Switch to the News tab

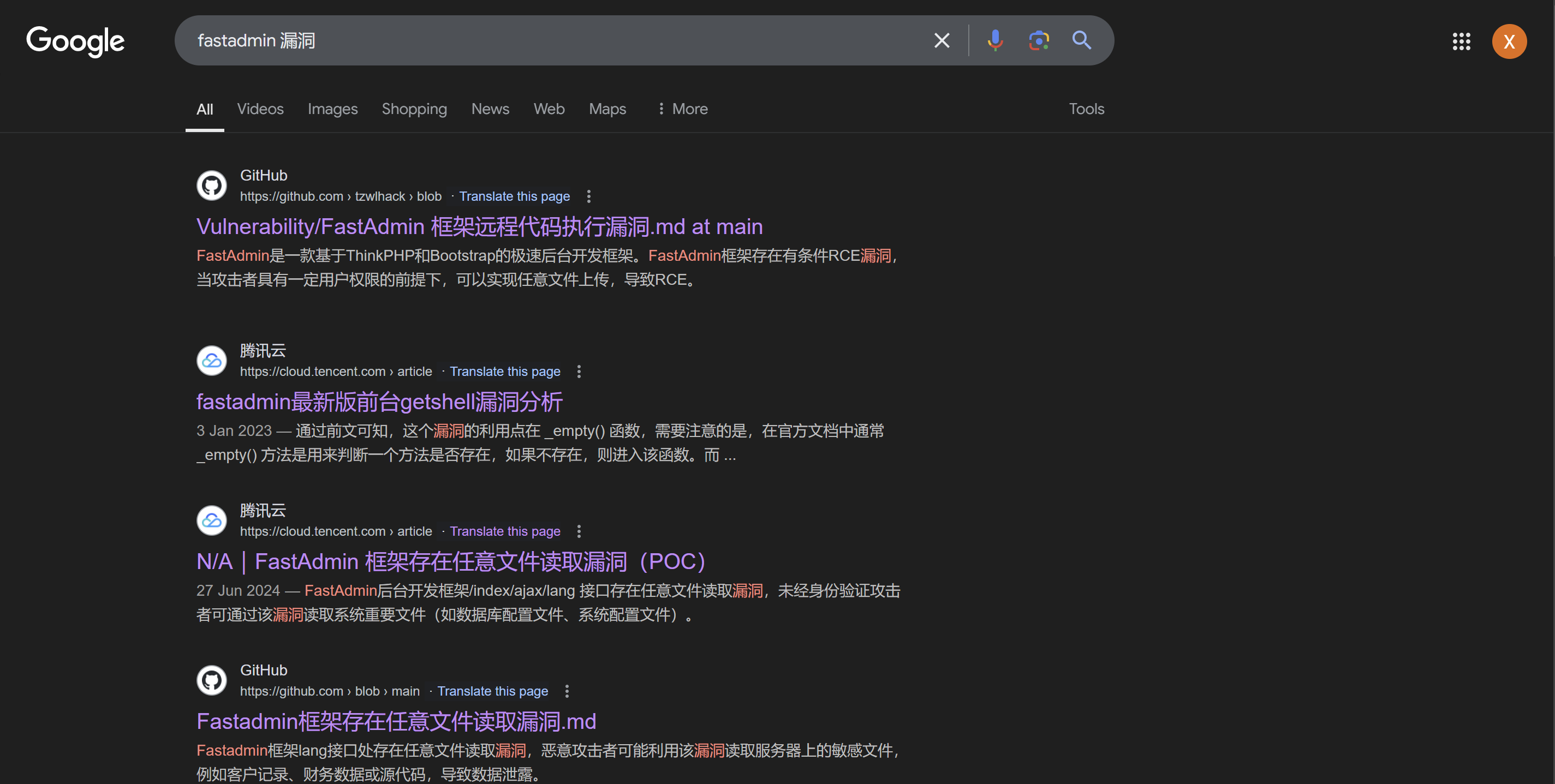click(490, 109)
